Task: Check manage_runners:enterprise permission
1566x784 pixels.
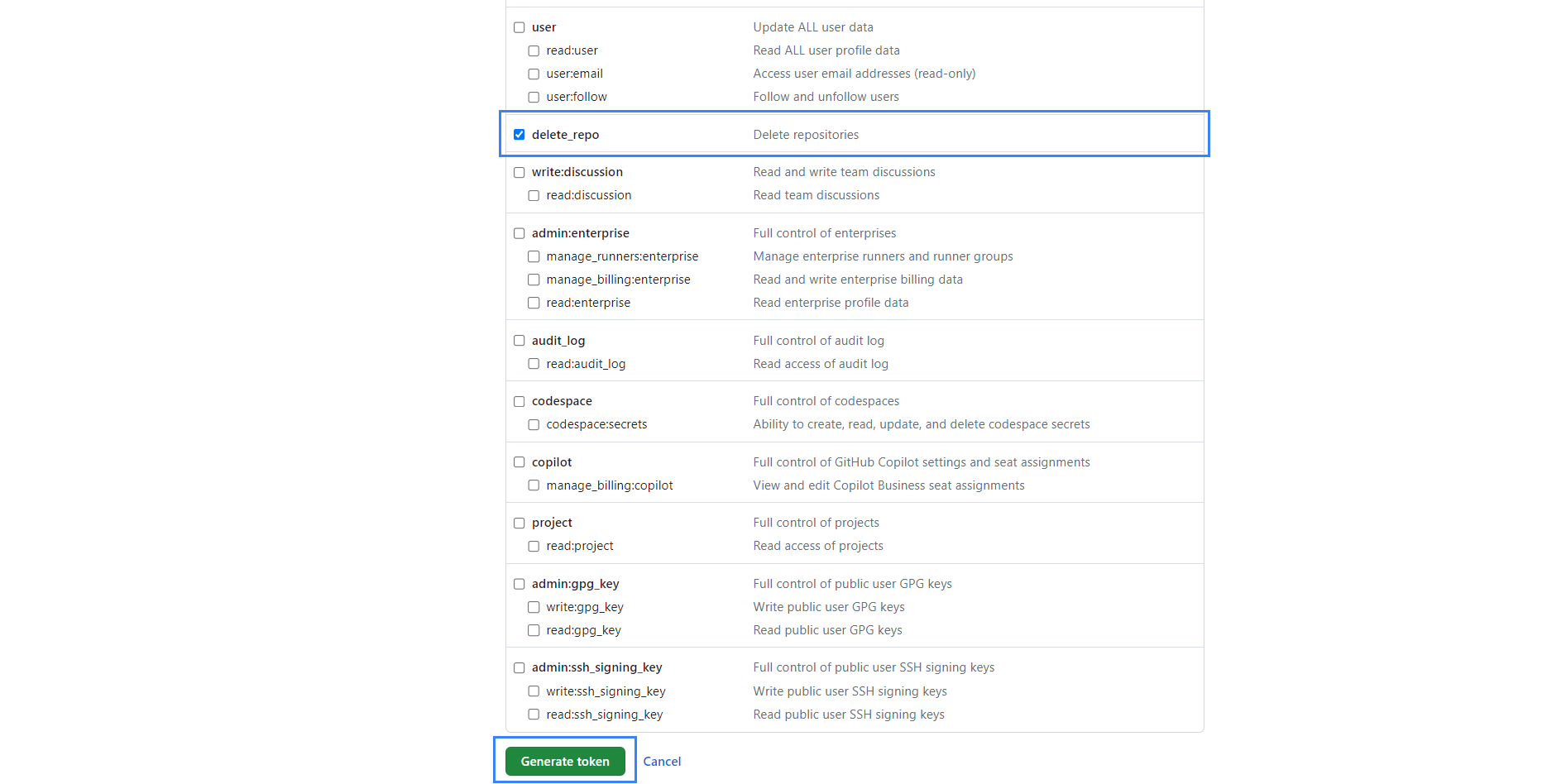Action: tap(534, 256)
